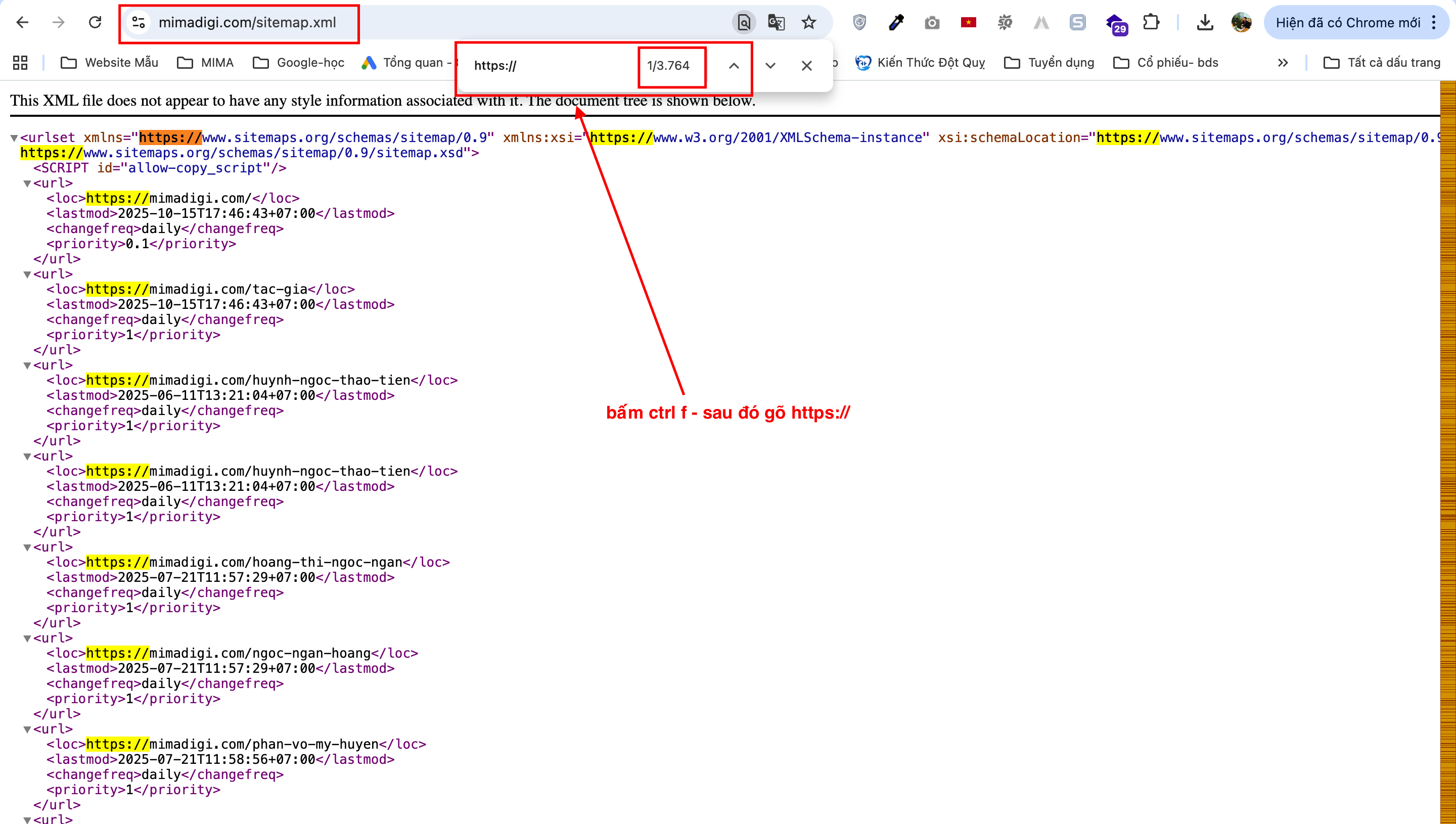The width and height of the screenshot is (1456, 824).
Task: Open the extensions puzzle-piece menu
Action: point(1151,23)
